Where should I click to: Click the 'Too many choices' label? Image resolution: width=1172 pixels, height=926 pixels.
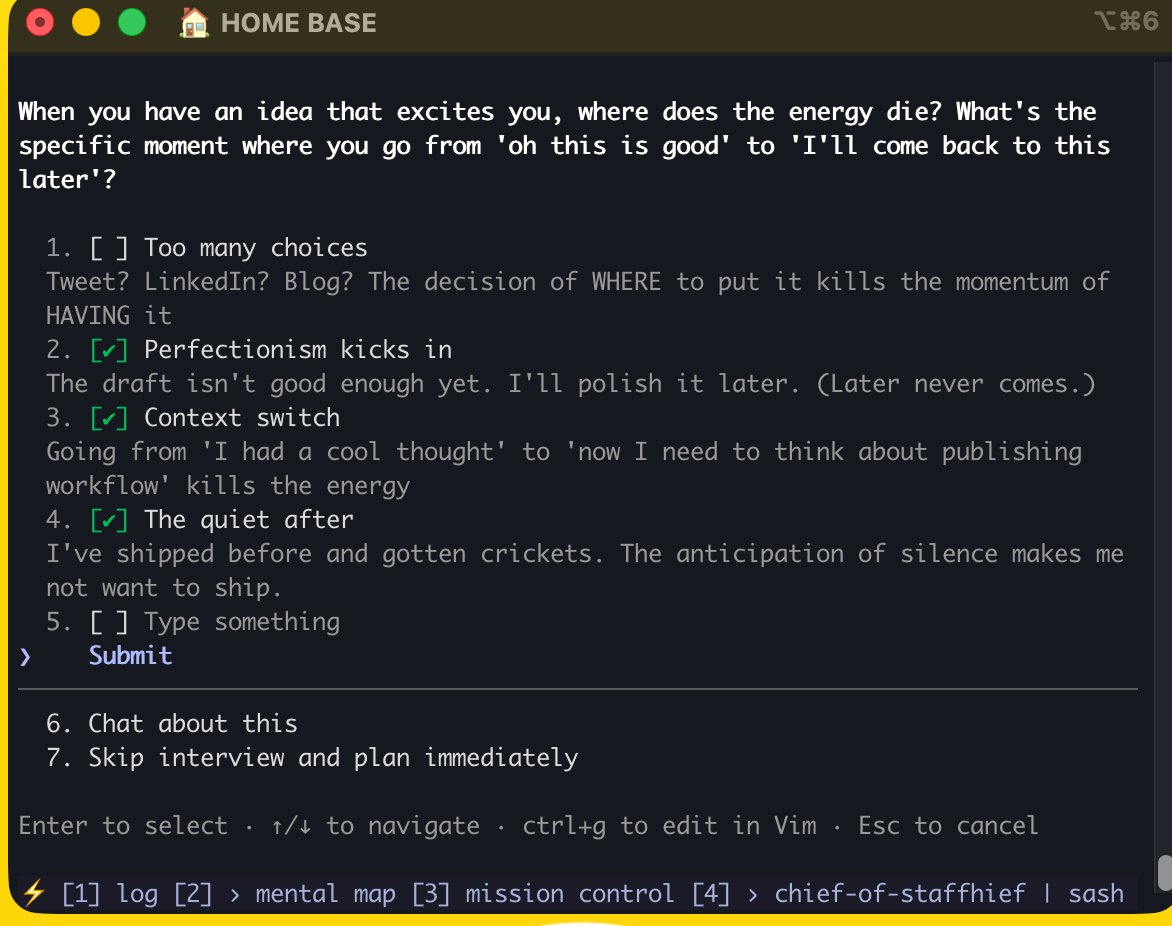pyautogui.click(x=256, y=248)
